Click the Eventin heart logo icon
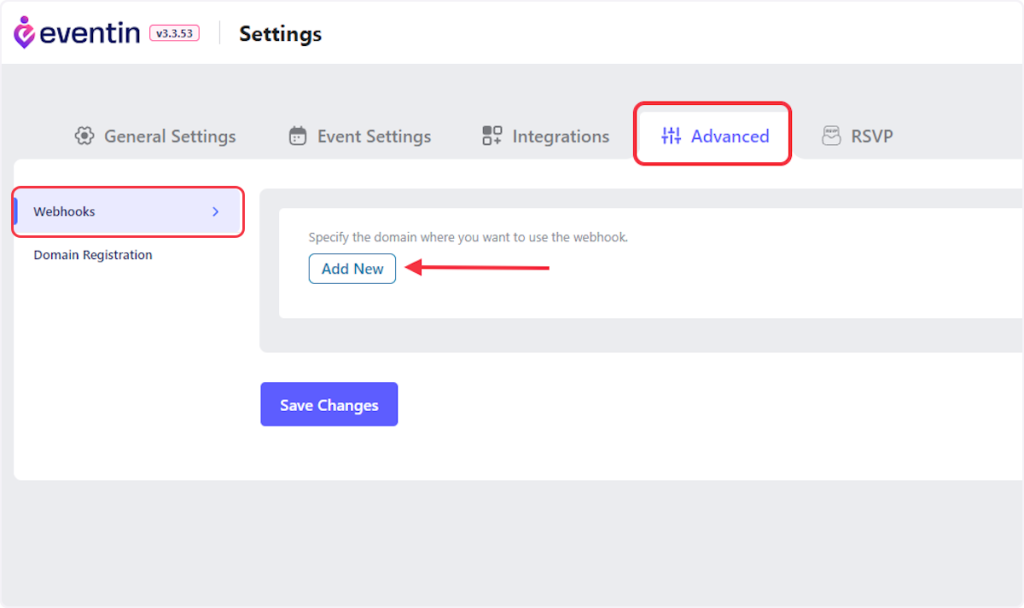 click(24, 32)
